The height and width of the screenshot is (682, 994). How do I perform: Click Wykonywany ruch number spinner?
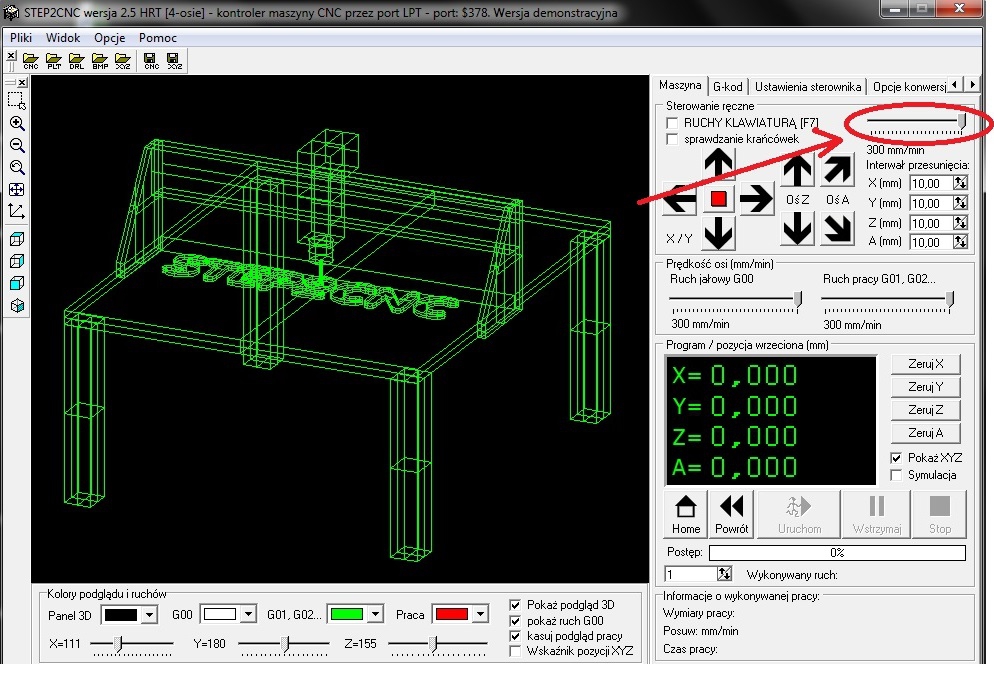point(725,574)
